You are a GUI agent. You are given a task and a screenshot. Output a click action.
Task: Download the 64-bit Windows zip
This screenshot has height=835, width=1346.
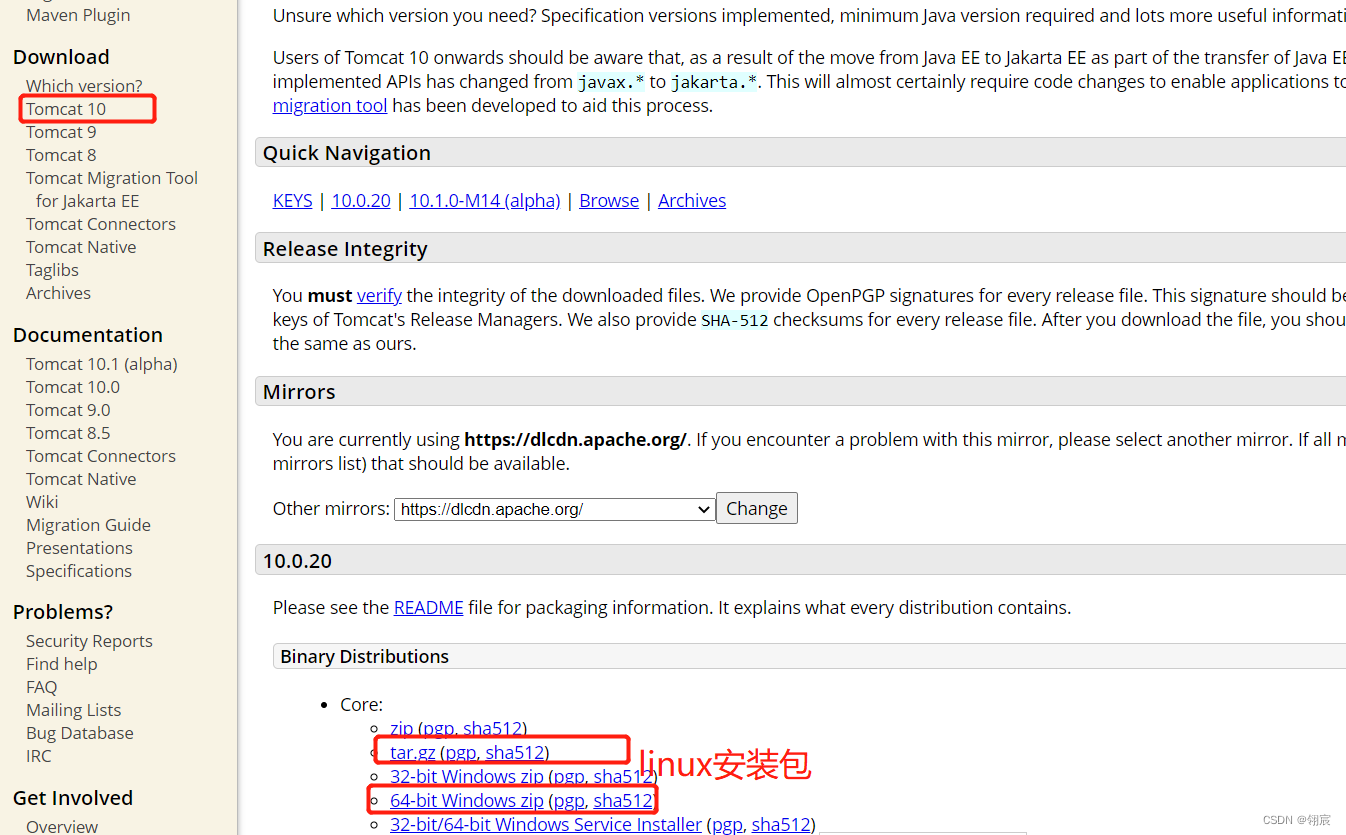tap(467, 800)
